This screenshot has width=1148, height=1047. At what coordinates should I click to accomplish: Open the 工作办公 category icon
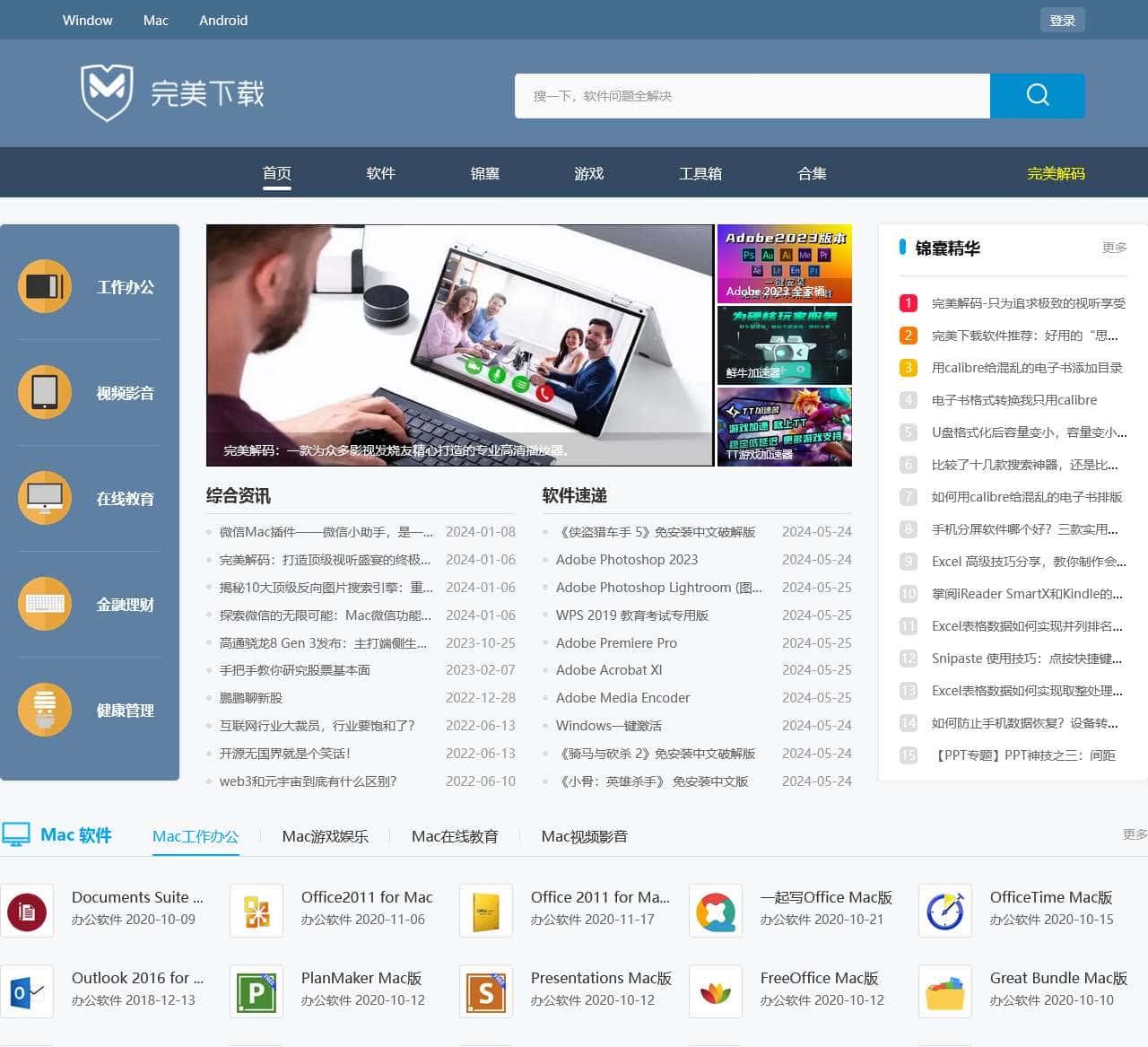(x=45, y=286)
